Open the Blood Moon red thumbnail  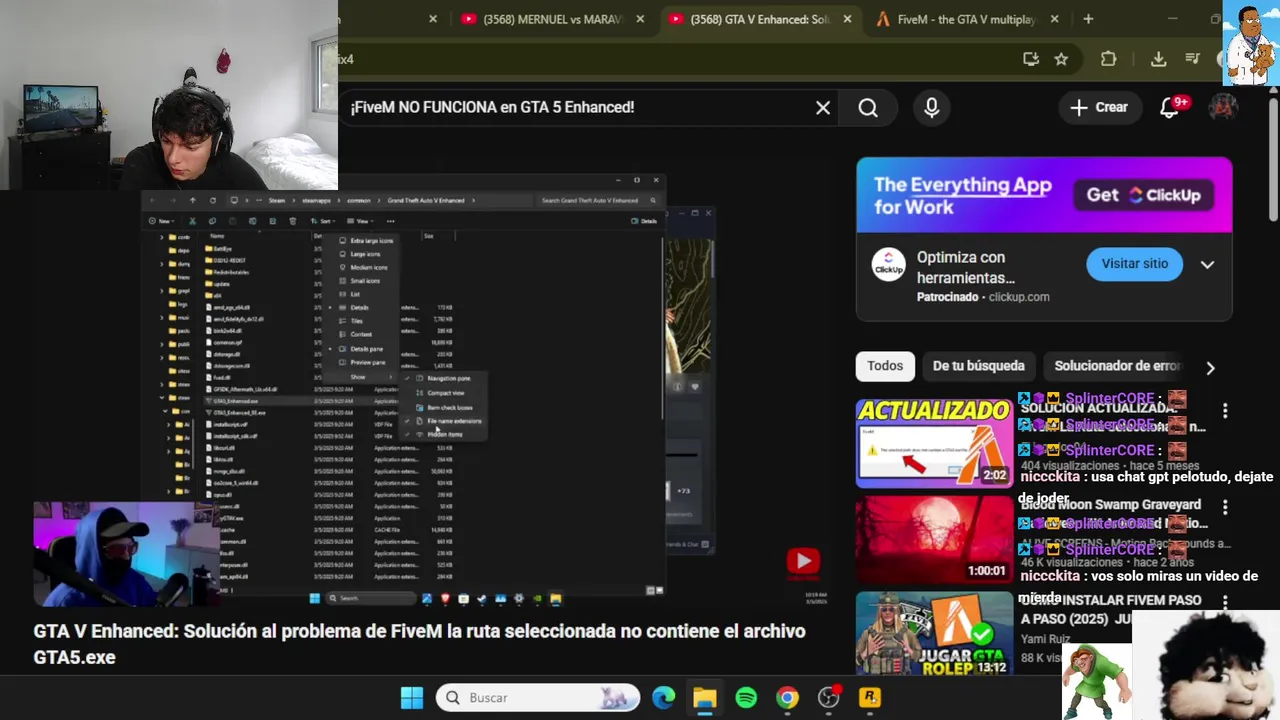pyautogui.click(x=934, y=540)
